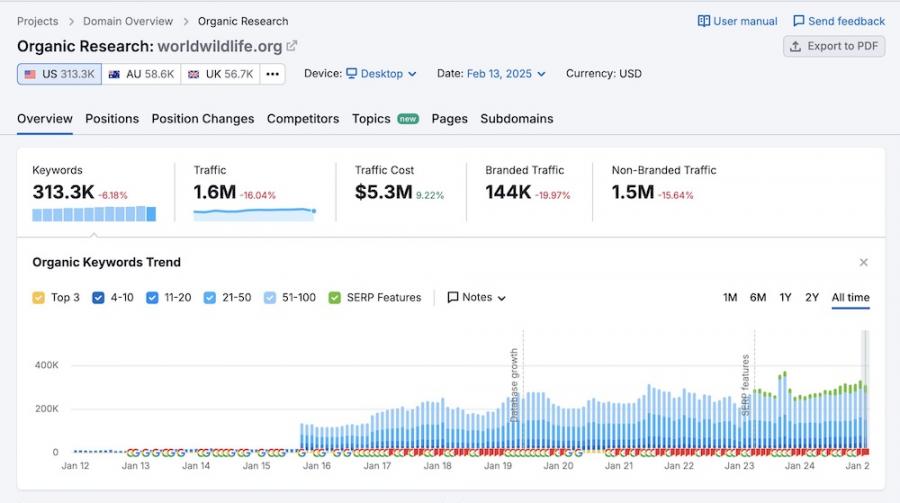Click the Traffic sparkline chart
Screen dimensions: 900x503
[254, 214]
